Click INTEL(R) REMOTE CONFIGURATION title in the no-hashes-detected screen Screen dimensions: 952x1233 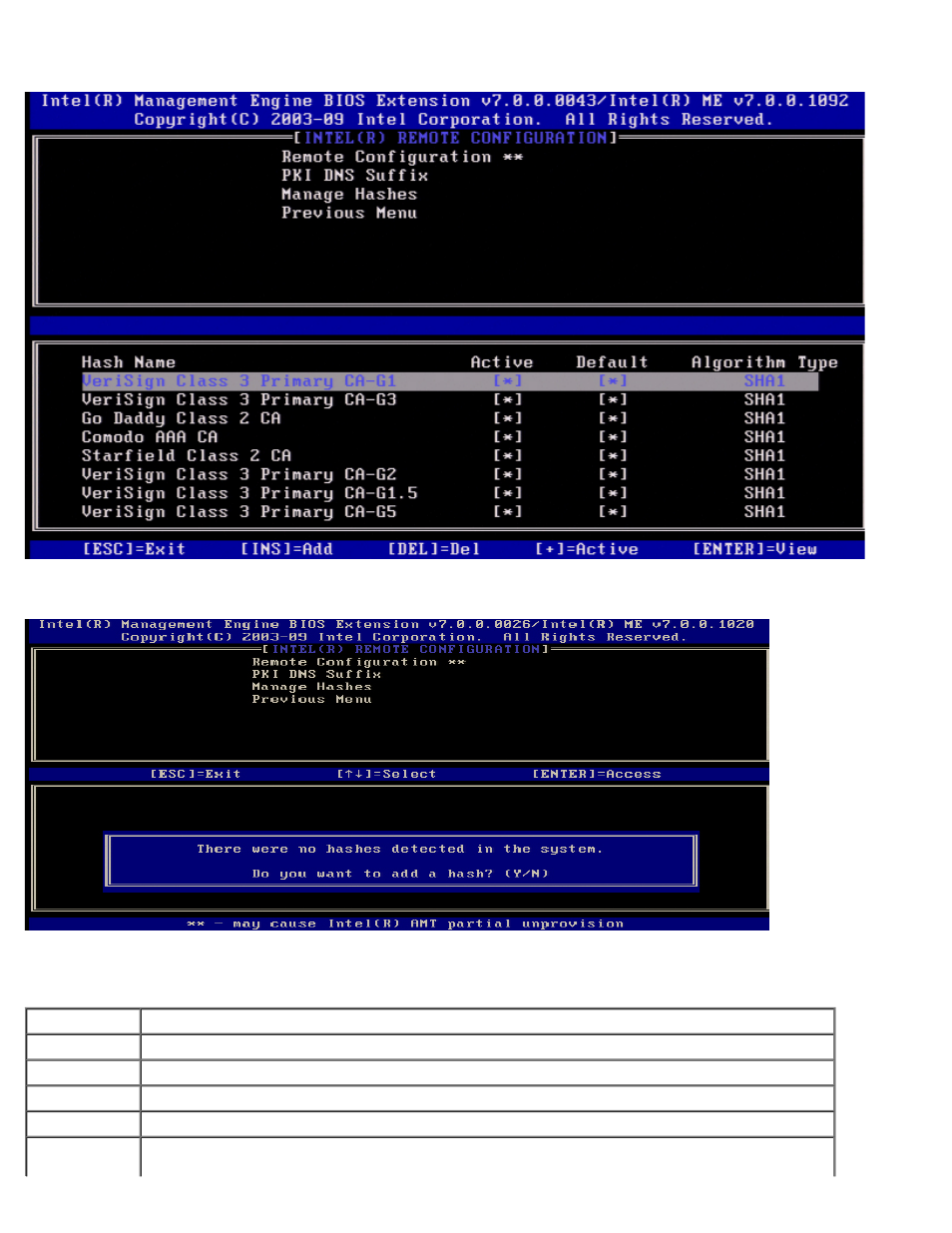click(x=405, y=650)
